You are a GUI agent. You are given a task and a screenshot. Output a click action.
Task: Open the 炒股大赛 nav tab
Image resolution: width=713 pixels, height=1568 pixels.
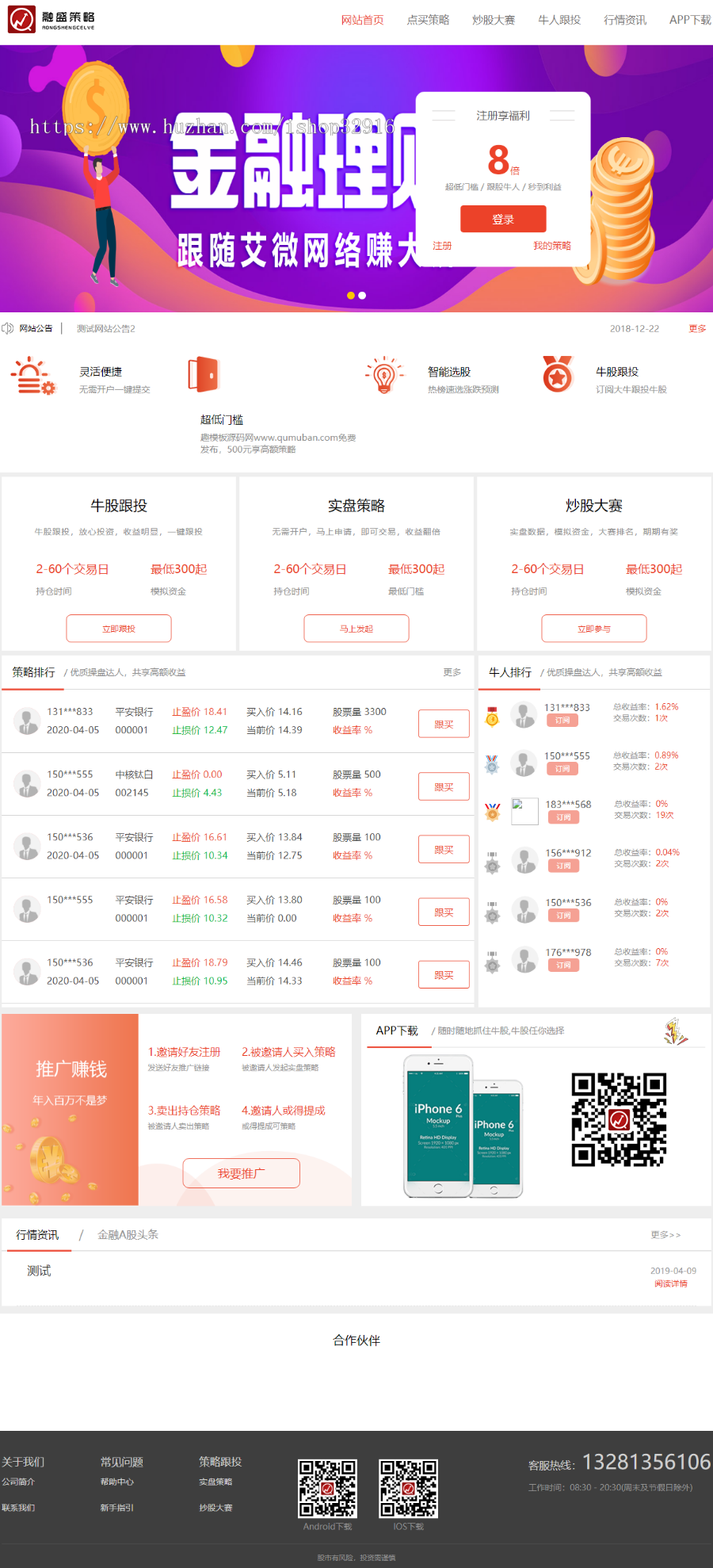point(494,20)
